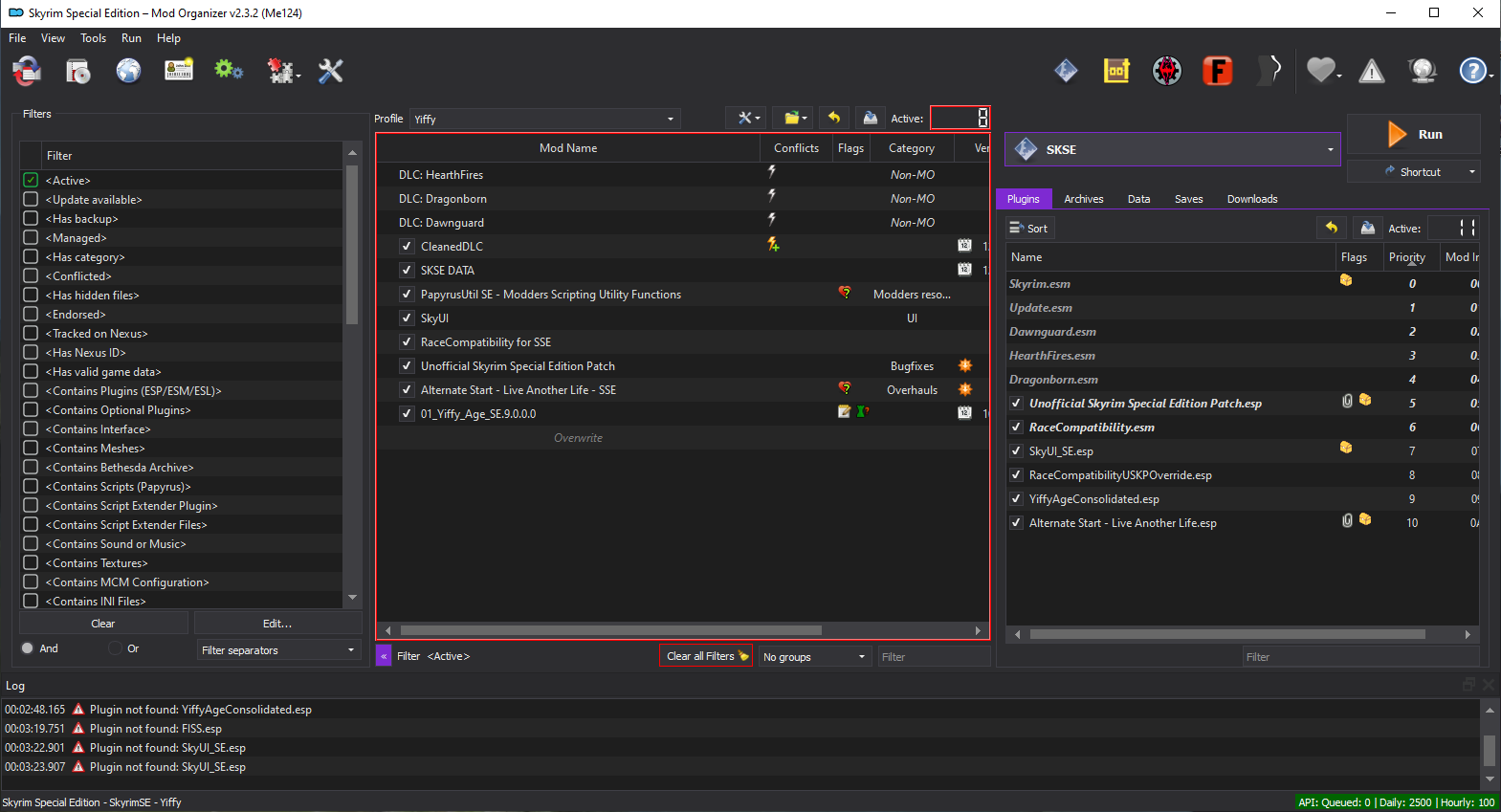Open Settings wrench and screwdriver icon
1501x812 pixels.
(331, 71)
